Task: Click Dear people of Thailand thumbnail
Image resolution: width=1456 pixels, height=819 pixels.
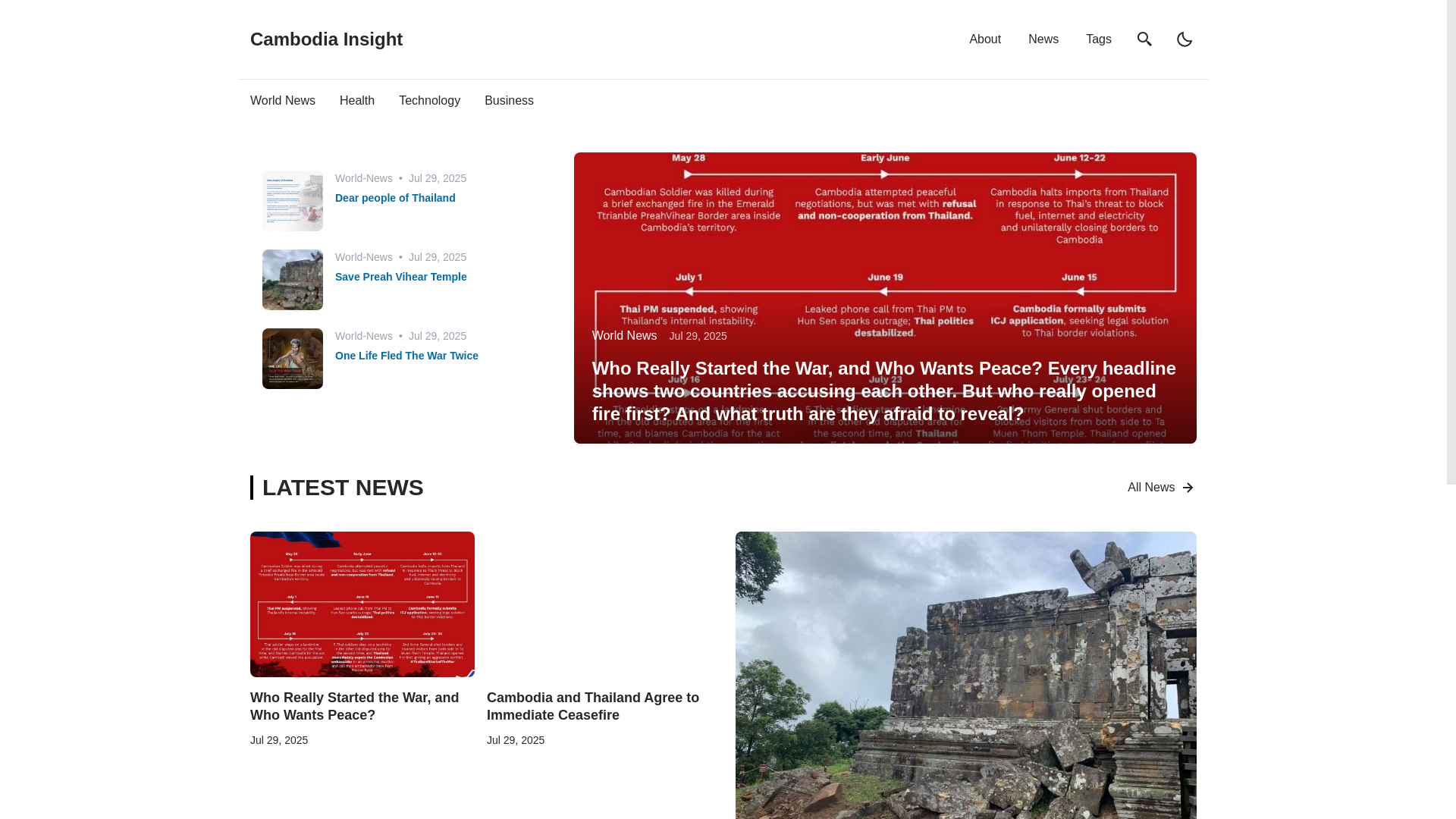Action: tap(293, 201)
